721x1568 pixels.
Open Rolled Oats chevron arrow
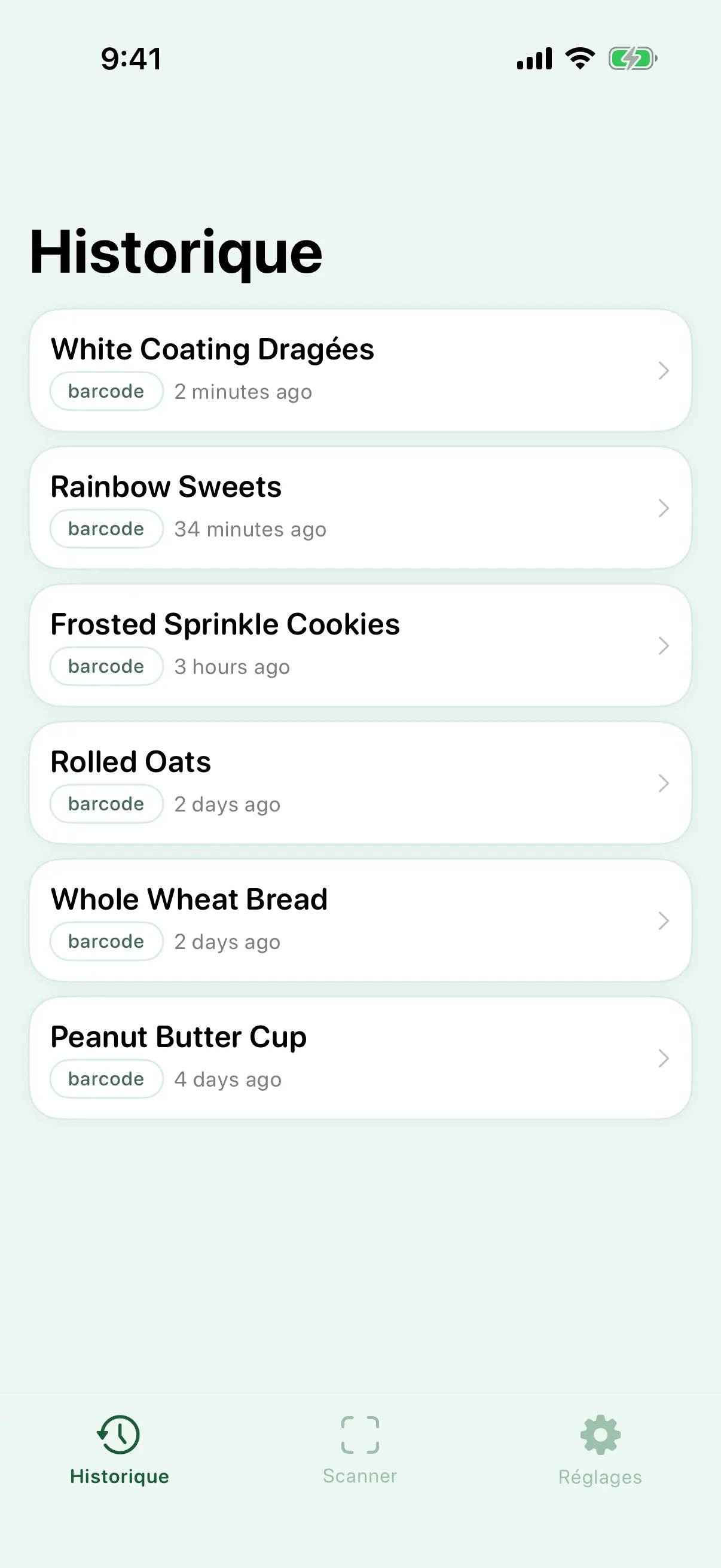[x=664, y=783]
